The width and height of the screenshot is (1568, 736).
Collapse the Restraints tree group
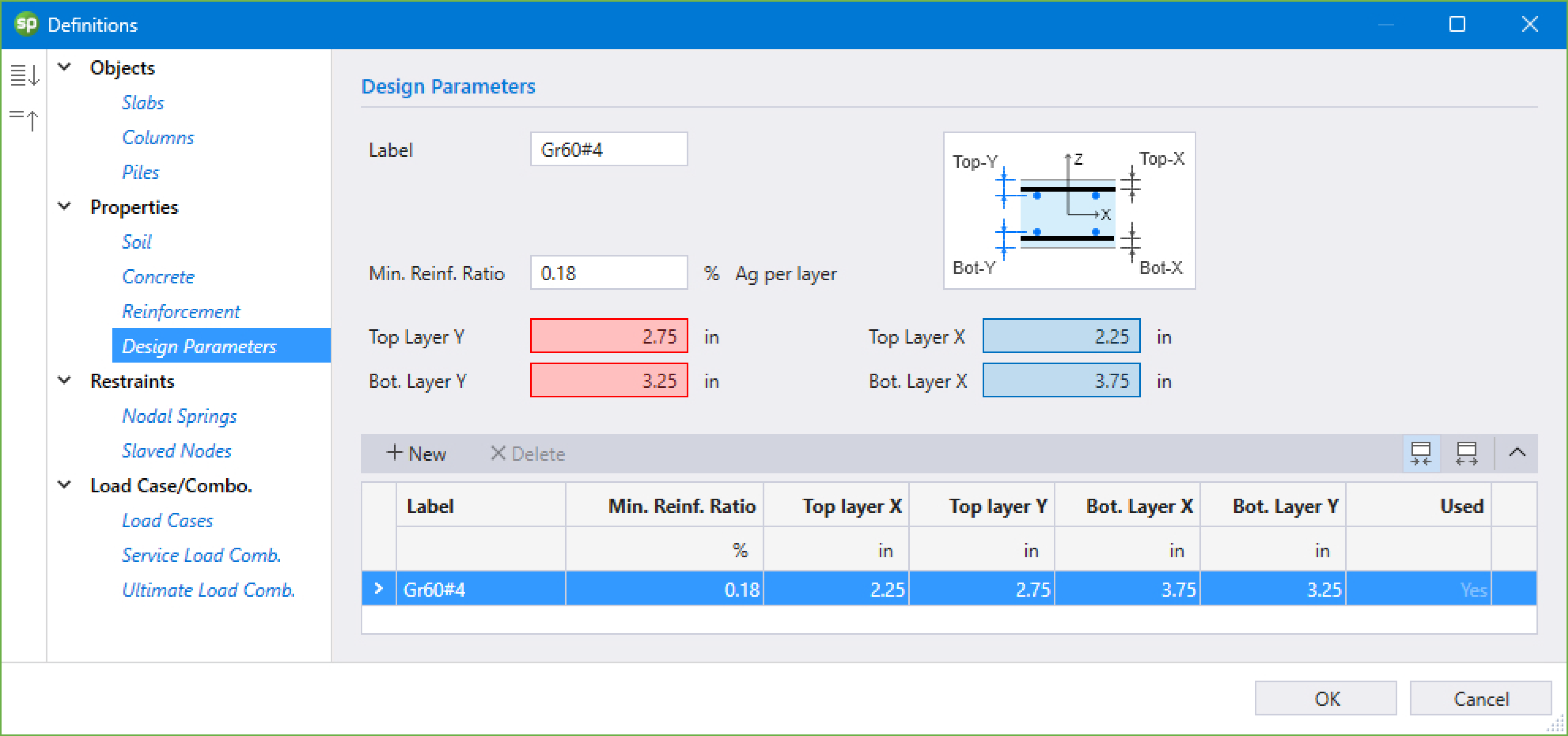coord(65,381)
